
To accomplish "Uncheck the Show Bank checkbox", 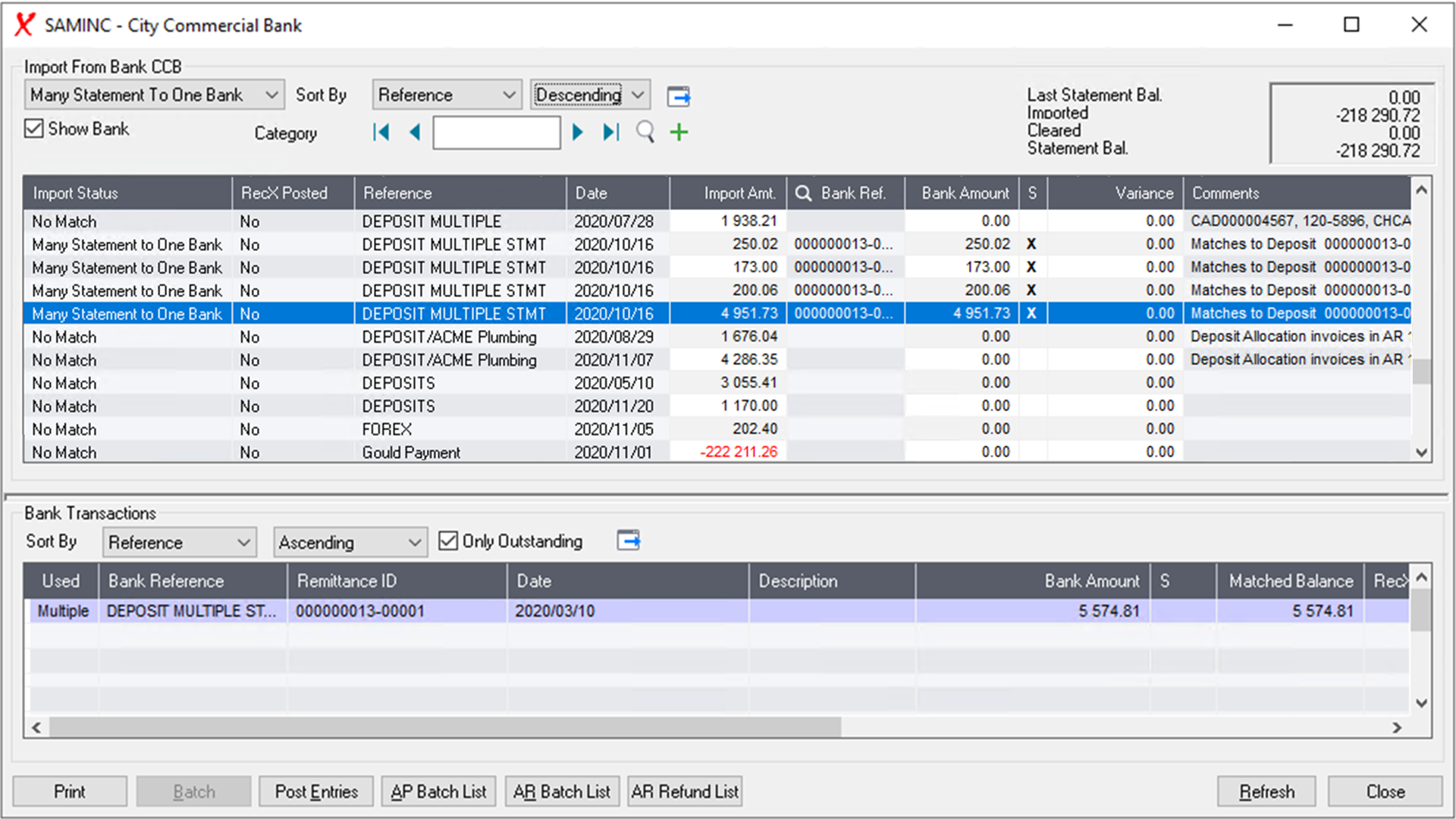I will pos(33,128).
